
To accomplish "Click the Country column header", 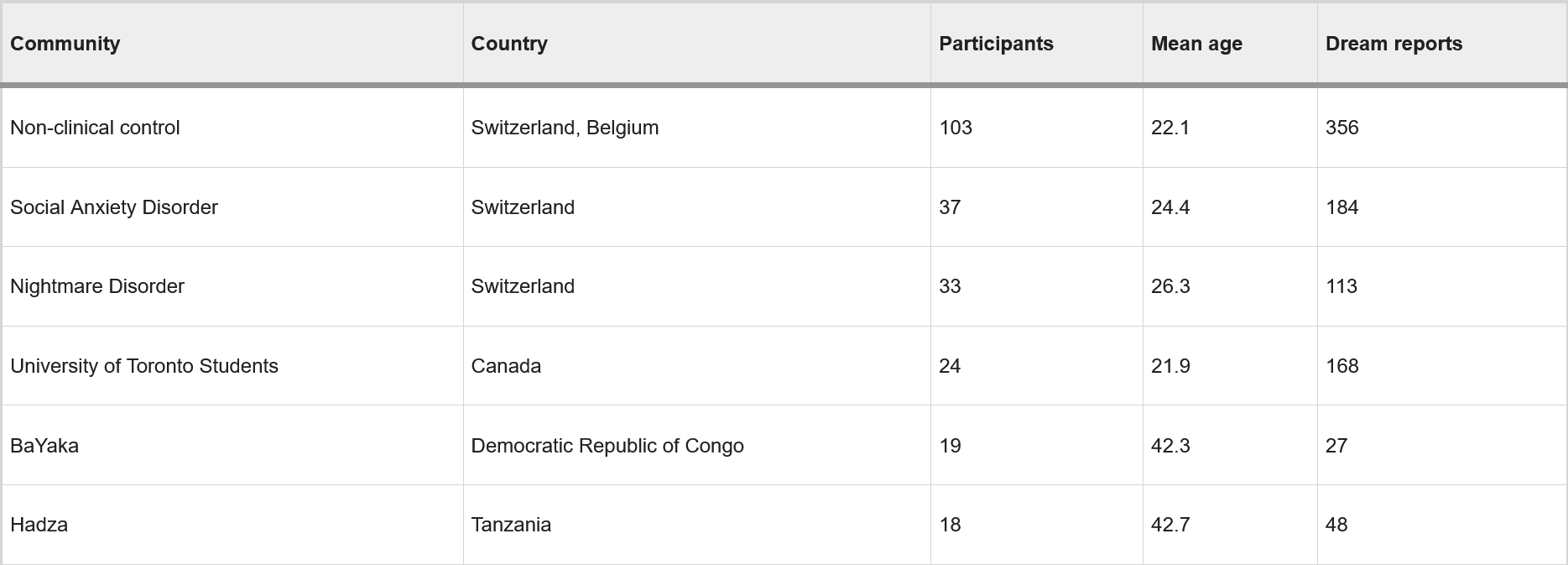I will click(x=509, y=44).
